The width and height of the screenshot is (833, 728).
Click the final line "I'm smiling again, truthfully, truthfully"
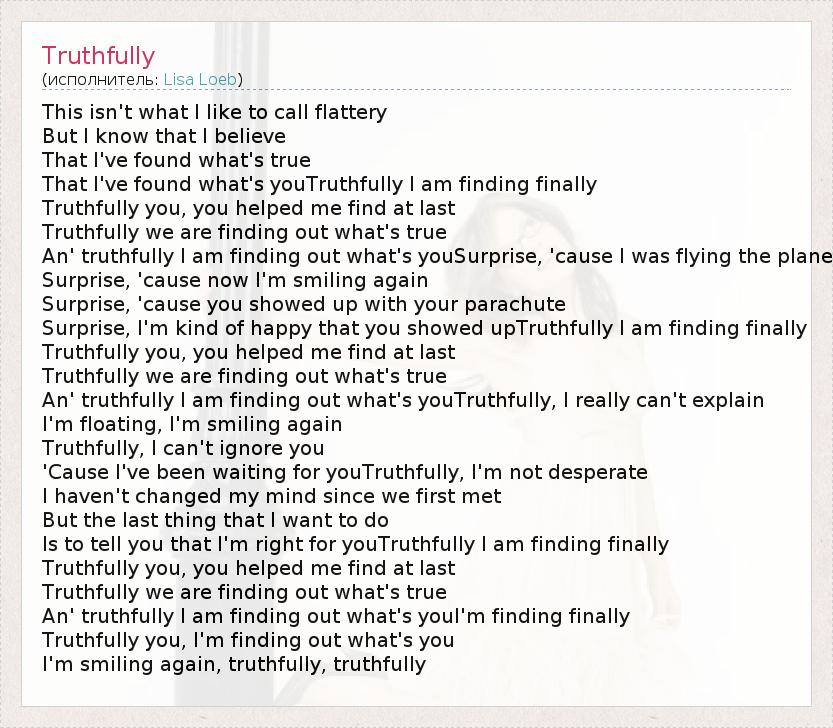pos(234,664)
